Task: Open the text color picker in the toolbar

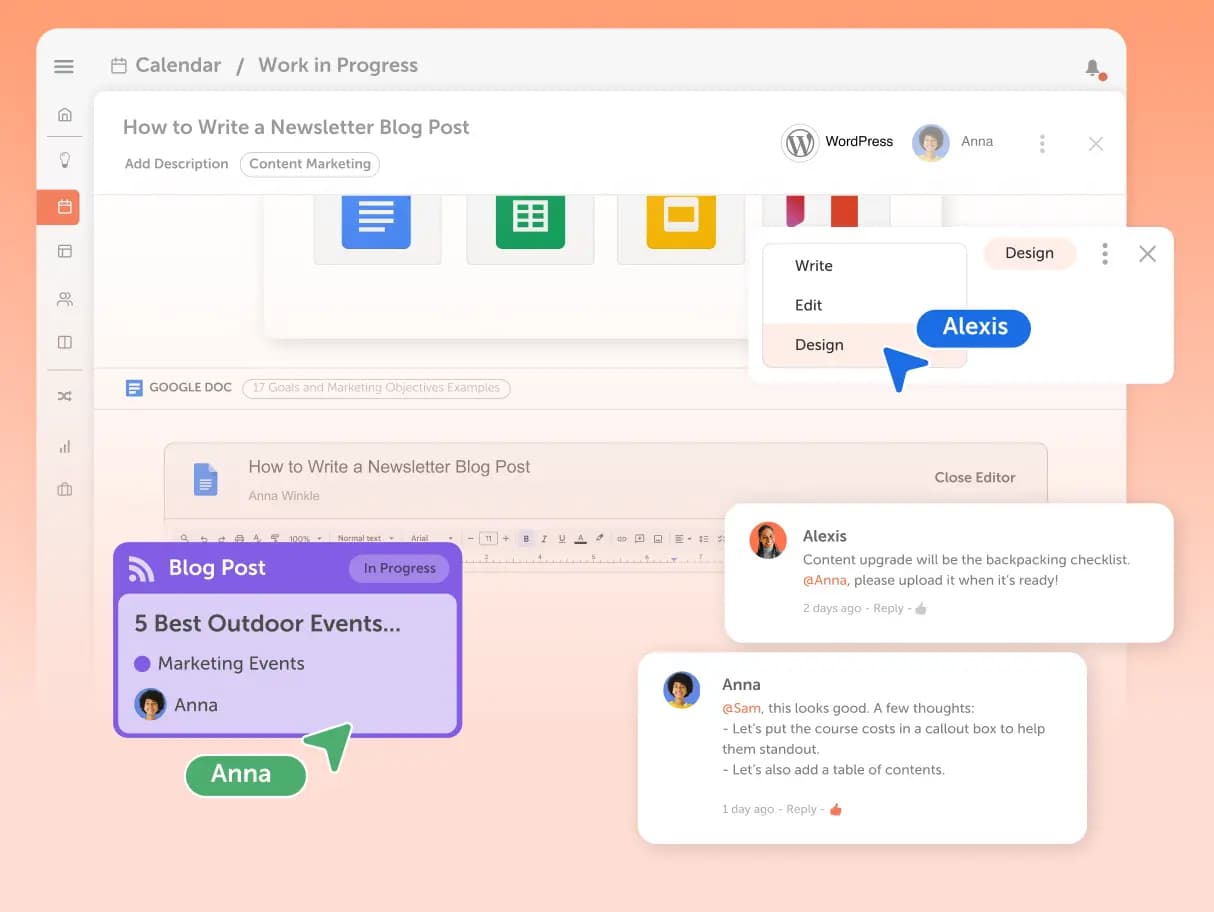Action: [580, 538]
